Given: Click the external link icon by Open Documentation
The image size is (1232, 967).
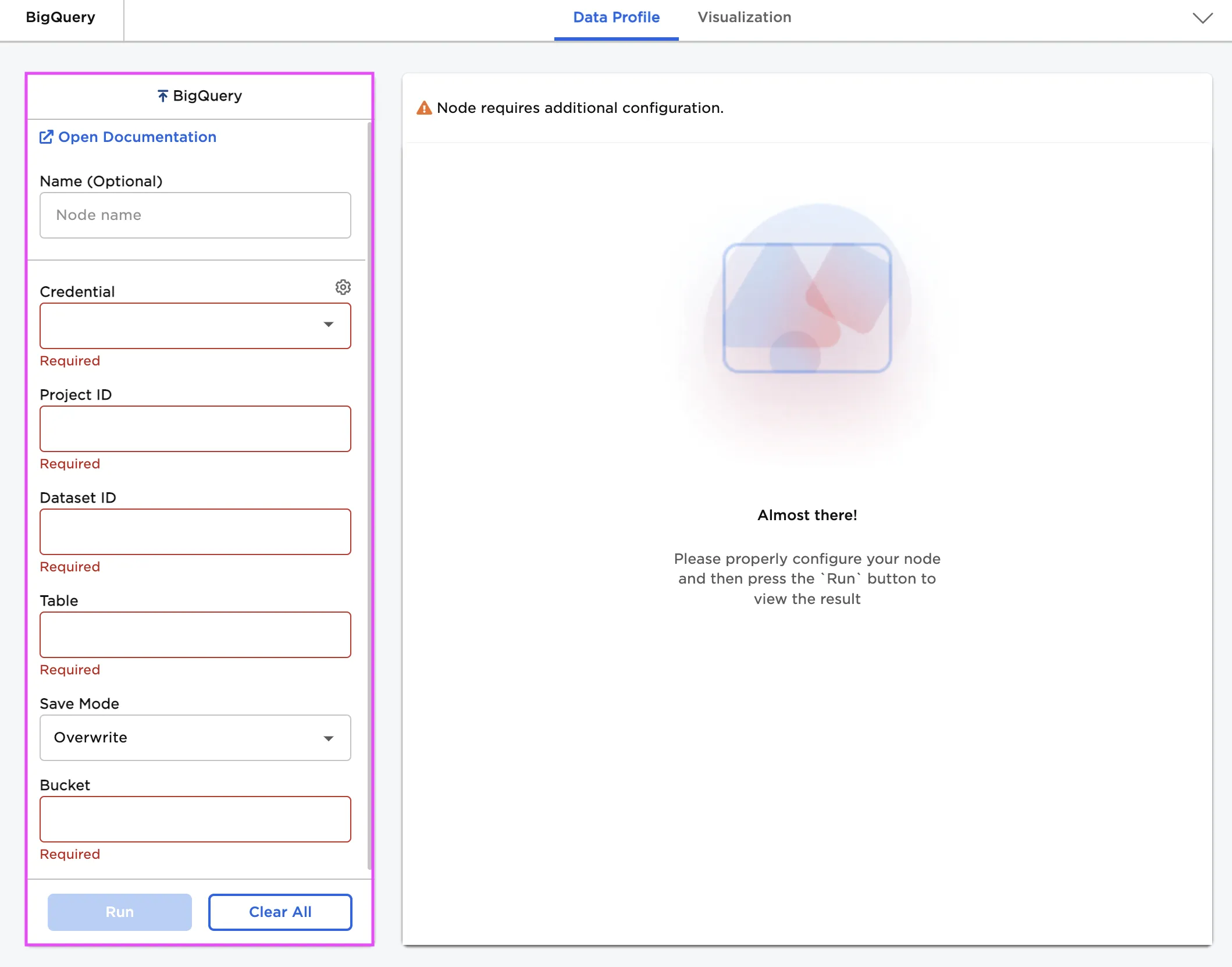Looking at the screenshot, I should [47, 137].
